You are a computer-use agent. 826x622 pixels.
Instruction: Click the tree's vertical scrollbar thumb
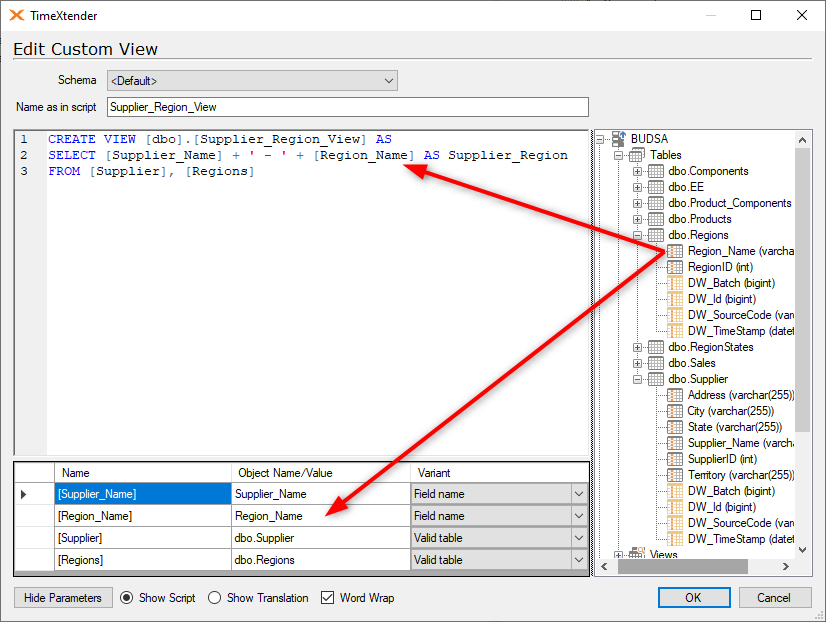click(802, 290)
